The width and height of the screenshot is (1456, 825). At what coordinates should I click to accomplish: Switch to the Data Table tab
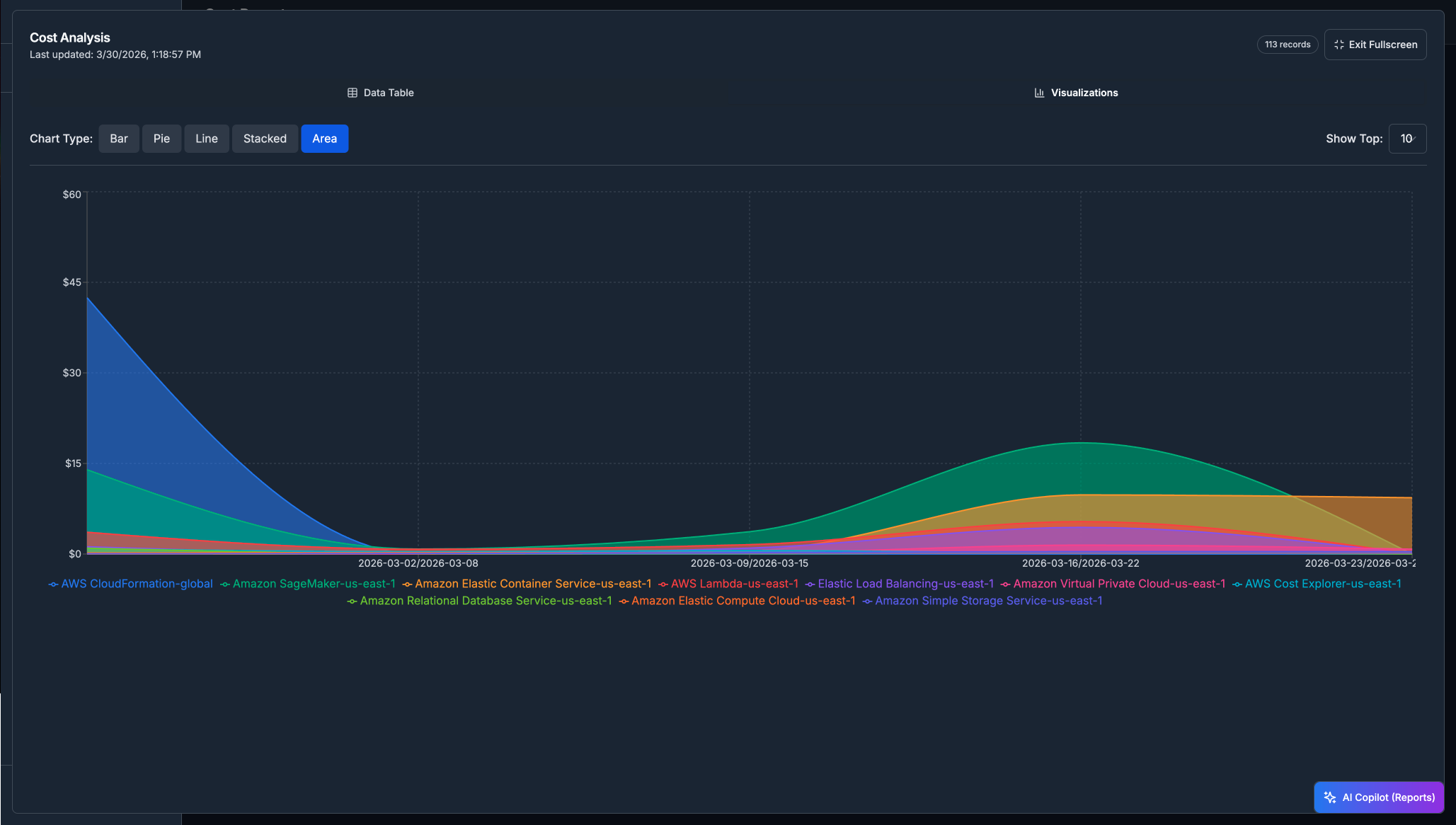tap(380, 93)
